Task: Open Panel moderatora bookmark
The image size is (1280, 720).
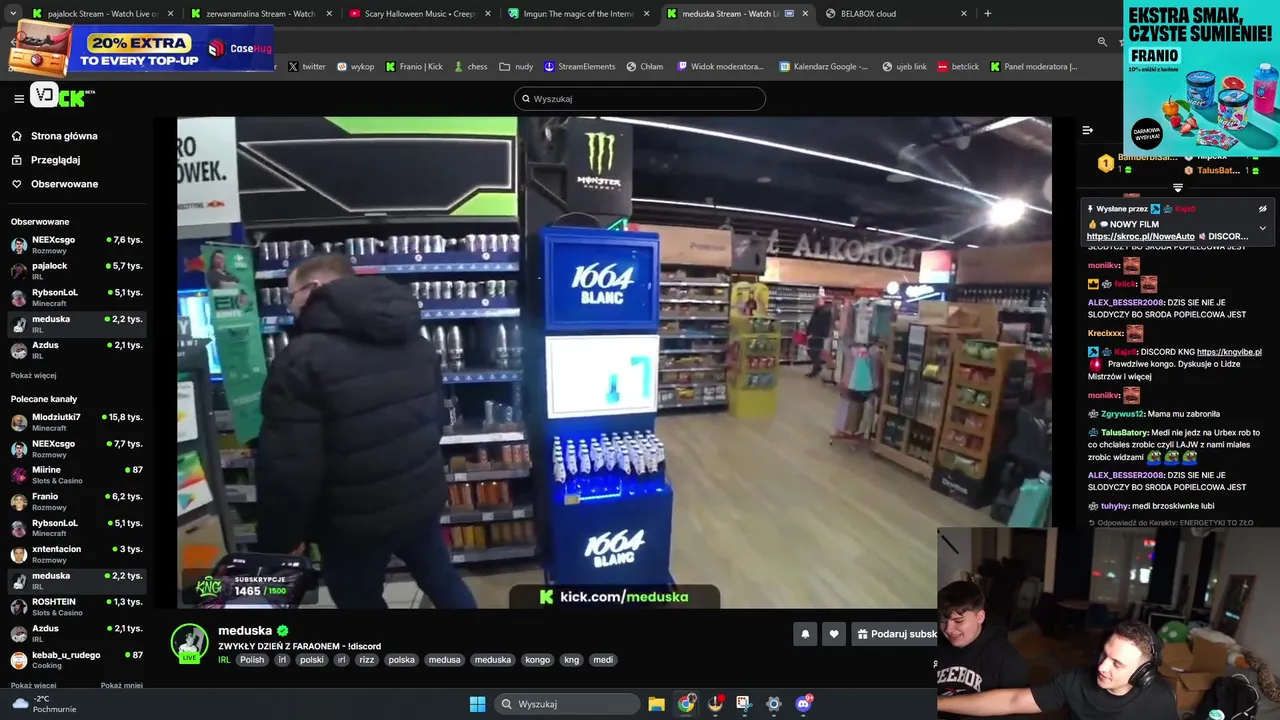Action: click(1034, 67)
